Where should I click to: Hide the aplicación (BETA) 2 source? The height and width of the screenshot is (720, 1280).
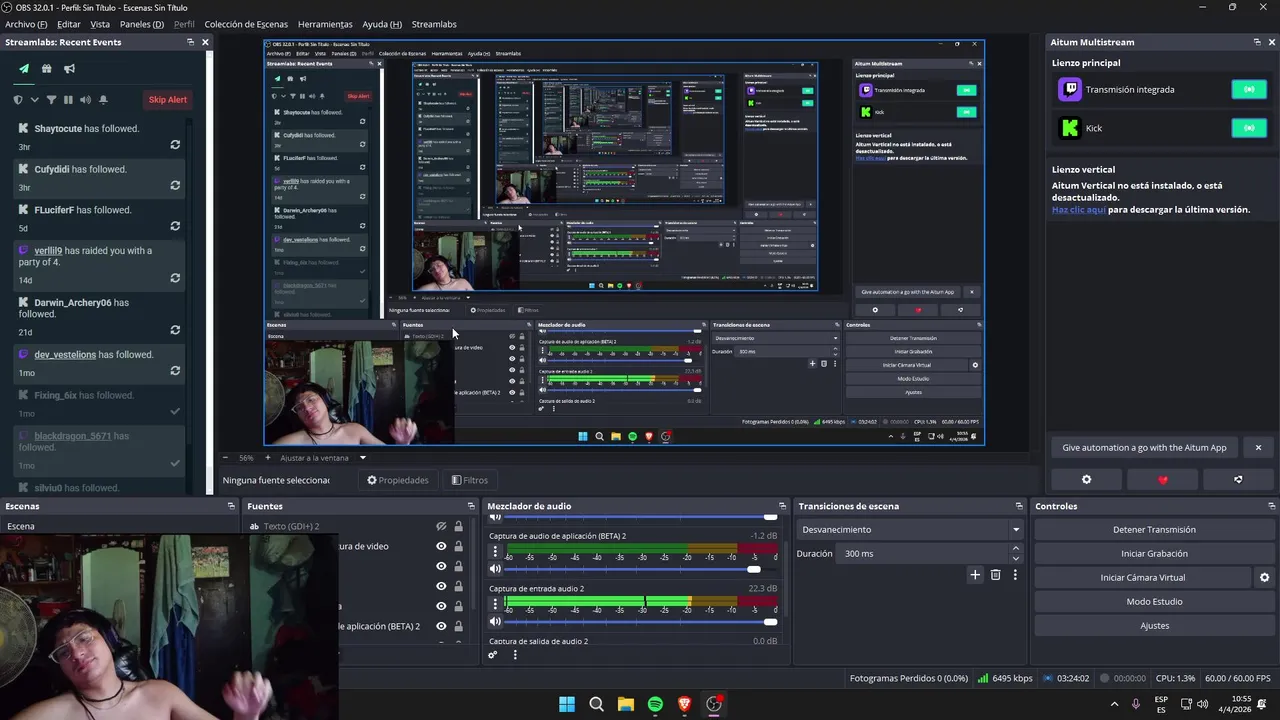(441, 626)
